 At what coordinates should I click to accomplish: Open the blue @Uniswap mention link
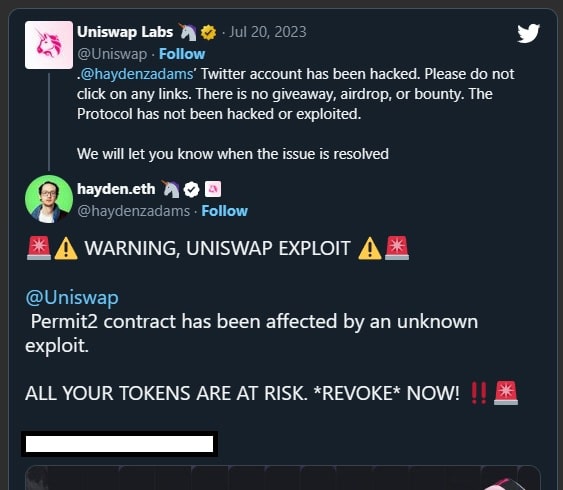point(72,298)
